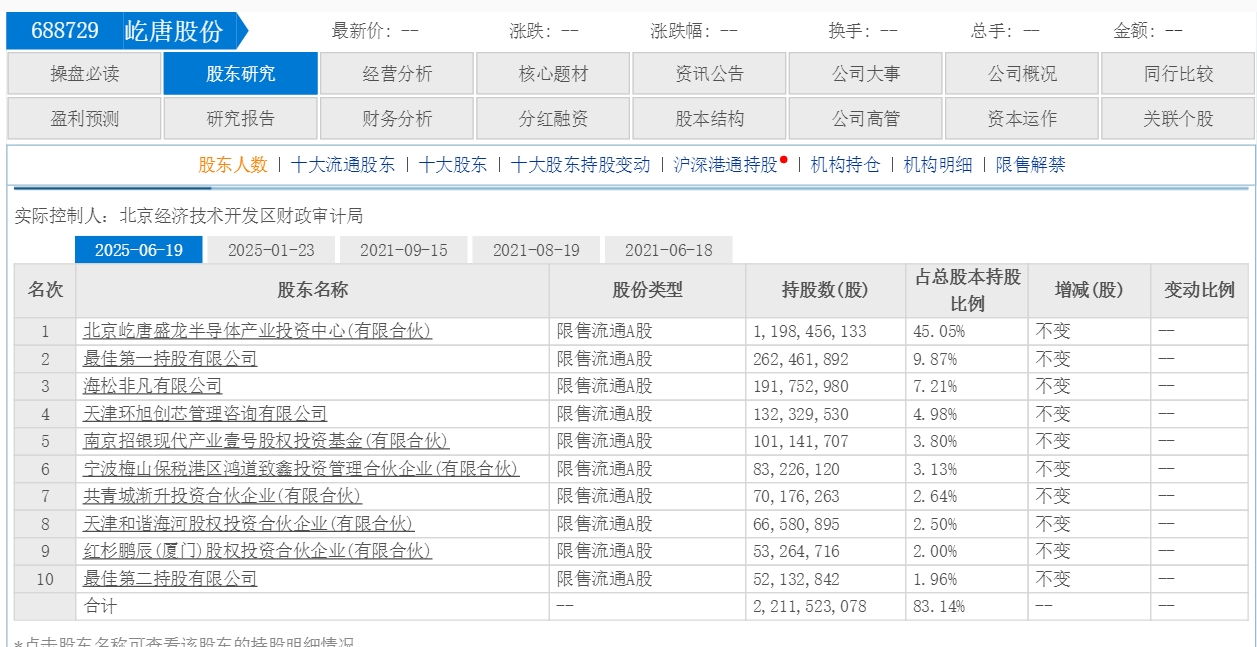The width and height of the screenshot is (1257, 647).
Task: Select the 股东研究 tab
Action: point(241,74)
